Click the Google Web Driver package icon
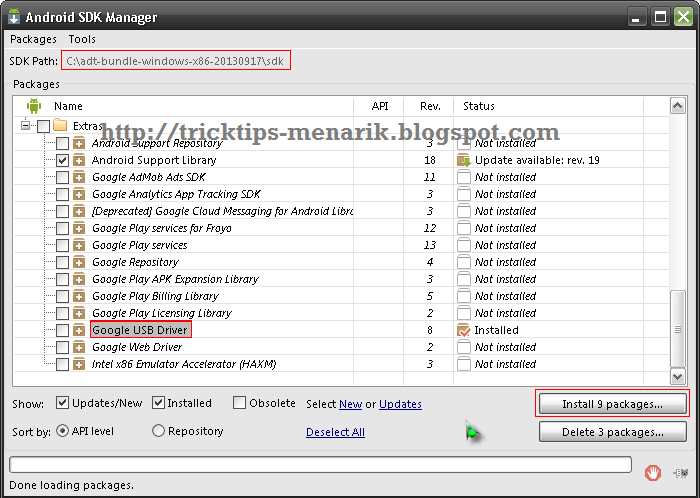 coord(79,347)
